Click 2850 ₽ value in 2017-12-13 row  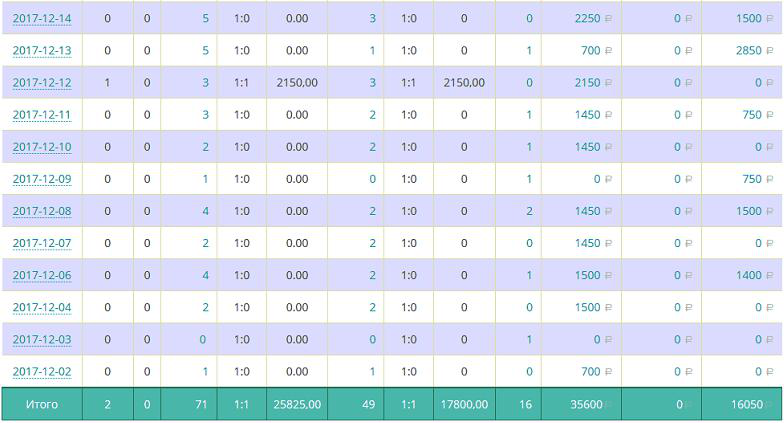click(x=749, y=51)
